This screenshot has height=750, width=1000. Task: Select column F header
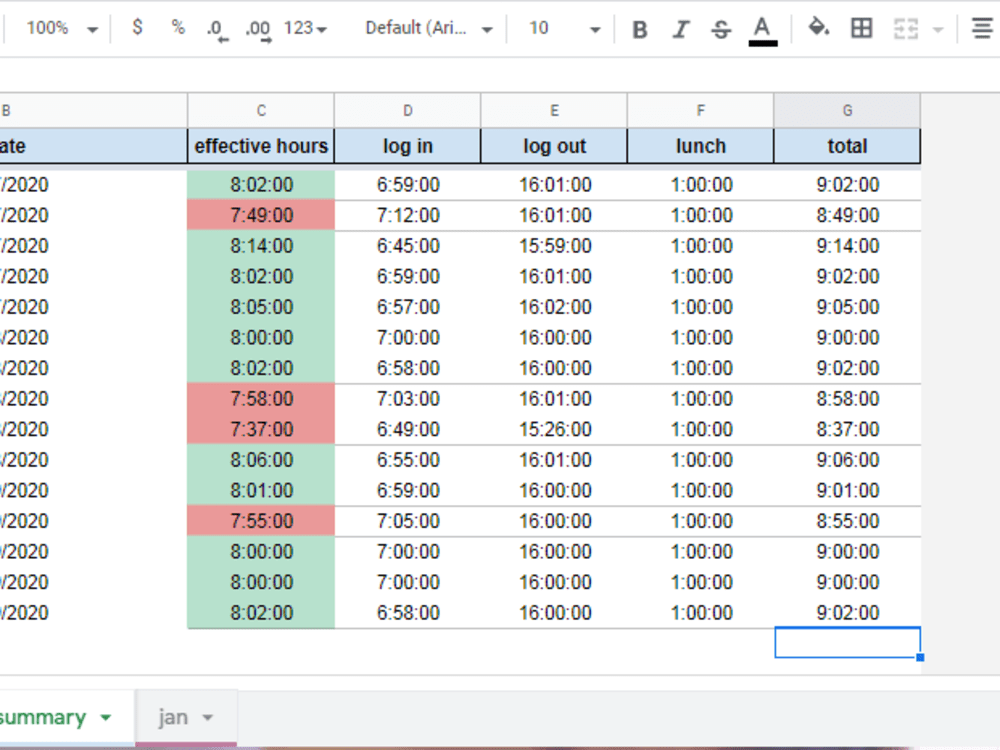pyautogui.click(x=700, y=110)
